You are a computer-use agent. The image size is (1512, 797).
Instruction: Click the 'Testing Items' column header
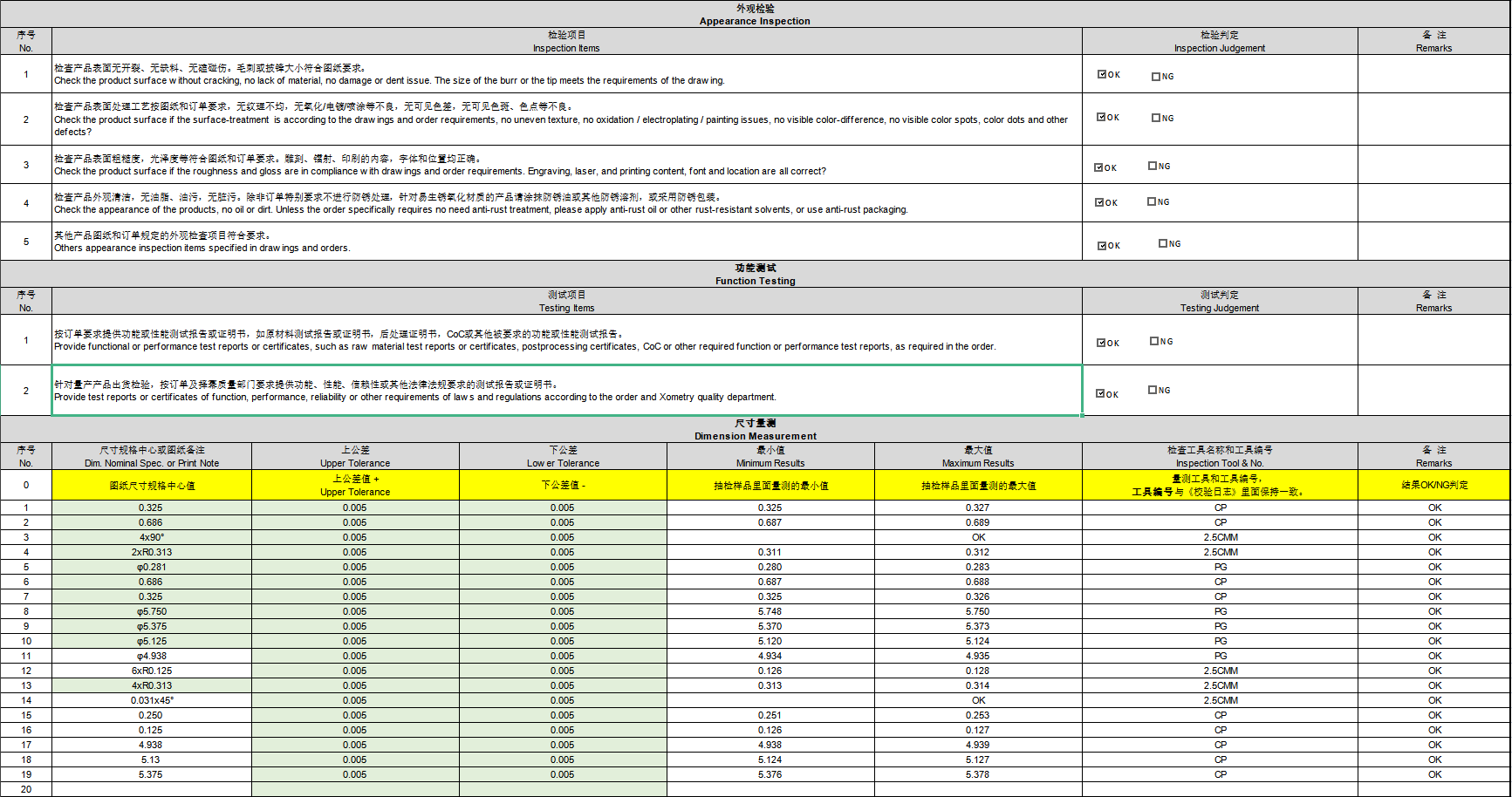567,302
